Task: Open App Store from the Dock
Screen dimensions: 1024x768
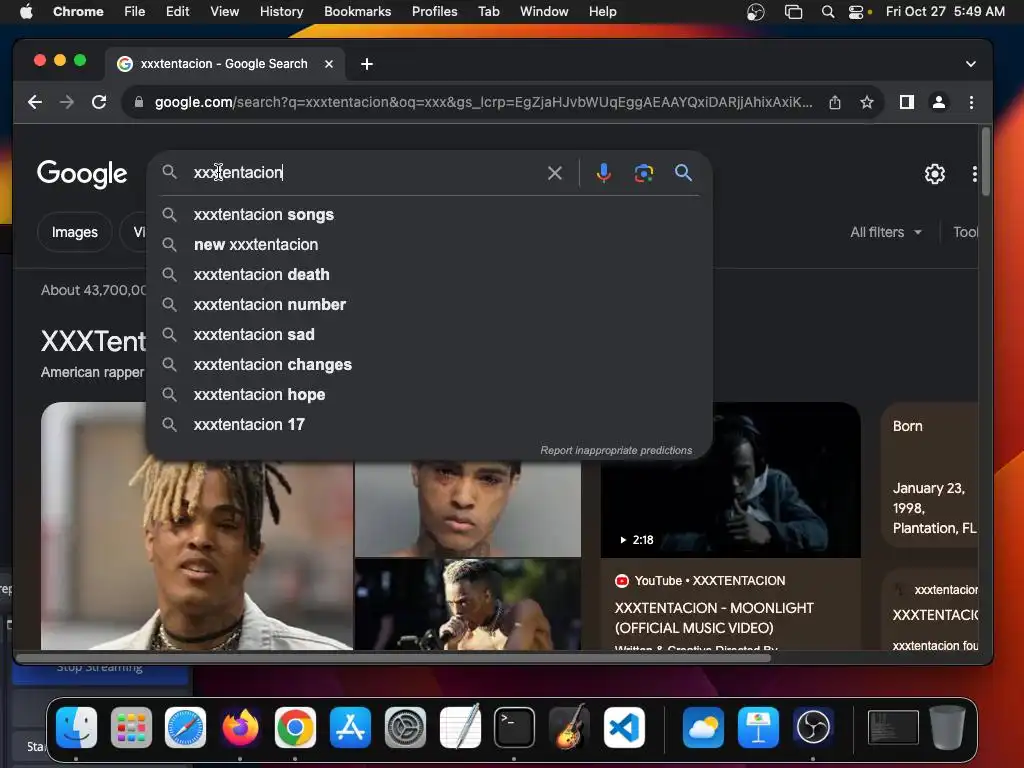Action: tap(350, 727)
